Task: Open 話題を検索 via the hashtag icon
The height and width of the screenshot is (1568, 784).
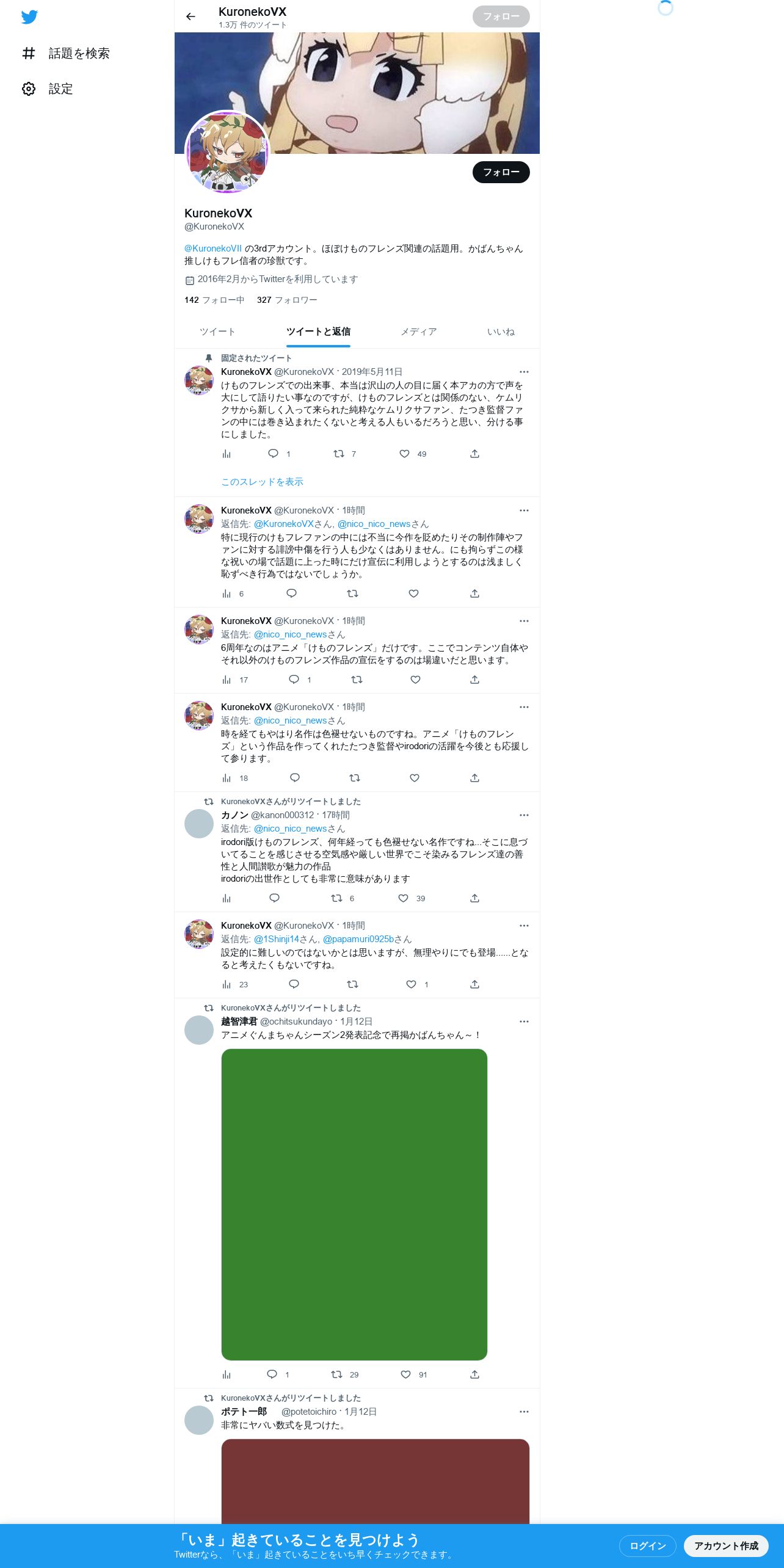Action: pyautogui.click(x=29, y=54)
